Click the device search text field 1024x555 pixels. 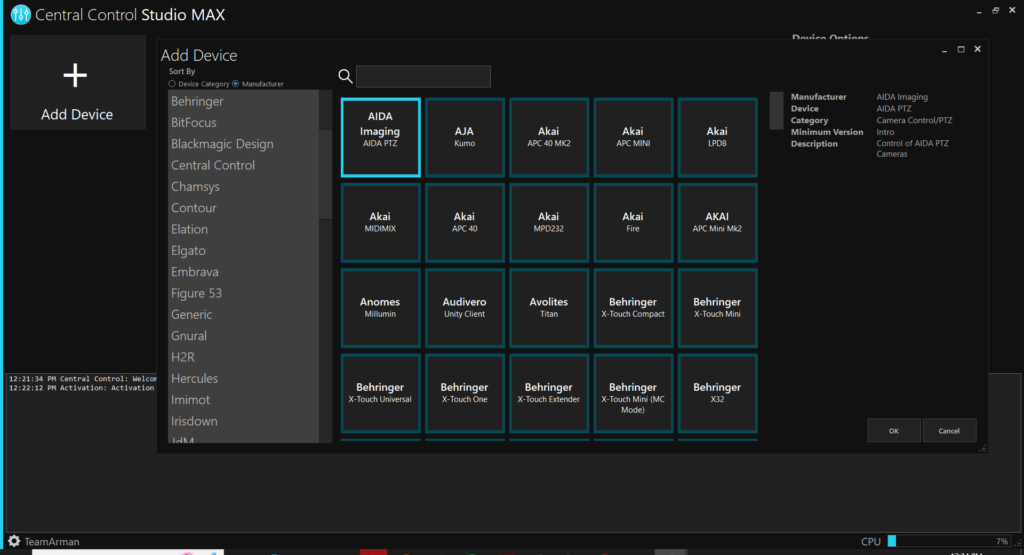tap(423, 77)
